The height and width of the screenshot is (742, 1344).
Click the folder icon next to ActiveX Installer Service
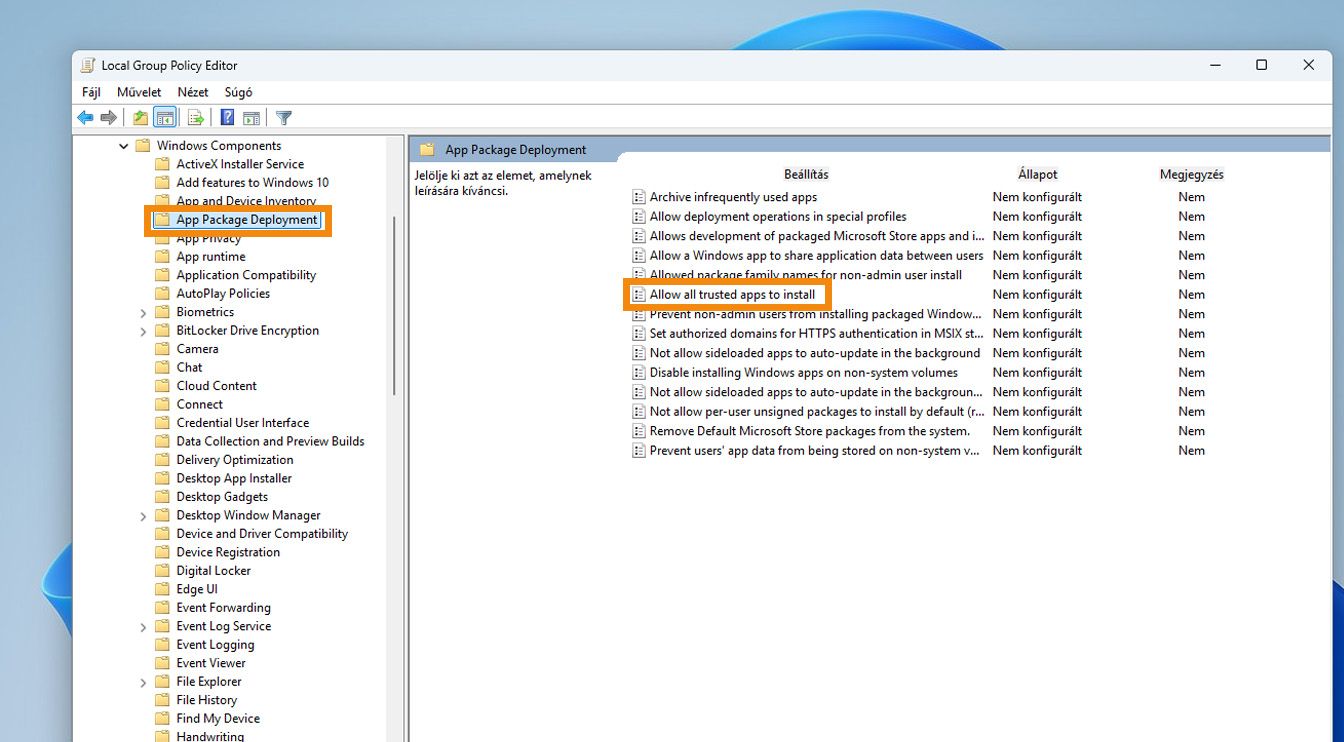(x=162, y=164)
